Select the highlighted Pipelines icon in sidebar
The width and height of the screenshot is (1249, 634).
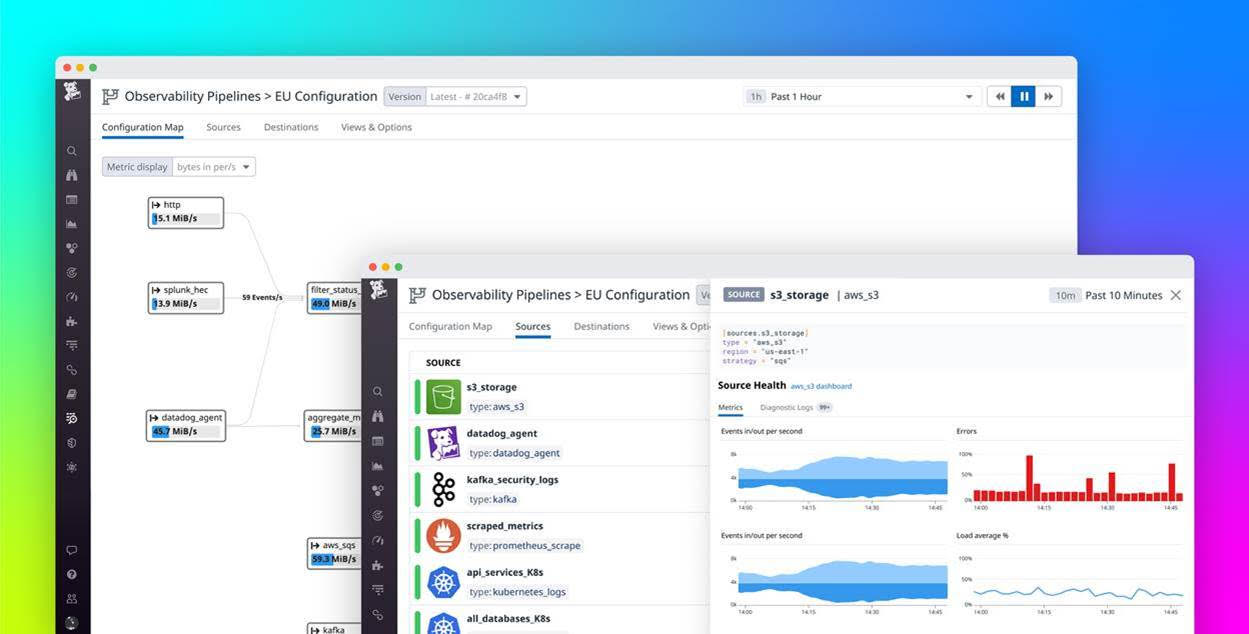click(71, 418)
